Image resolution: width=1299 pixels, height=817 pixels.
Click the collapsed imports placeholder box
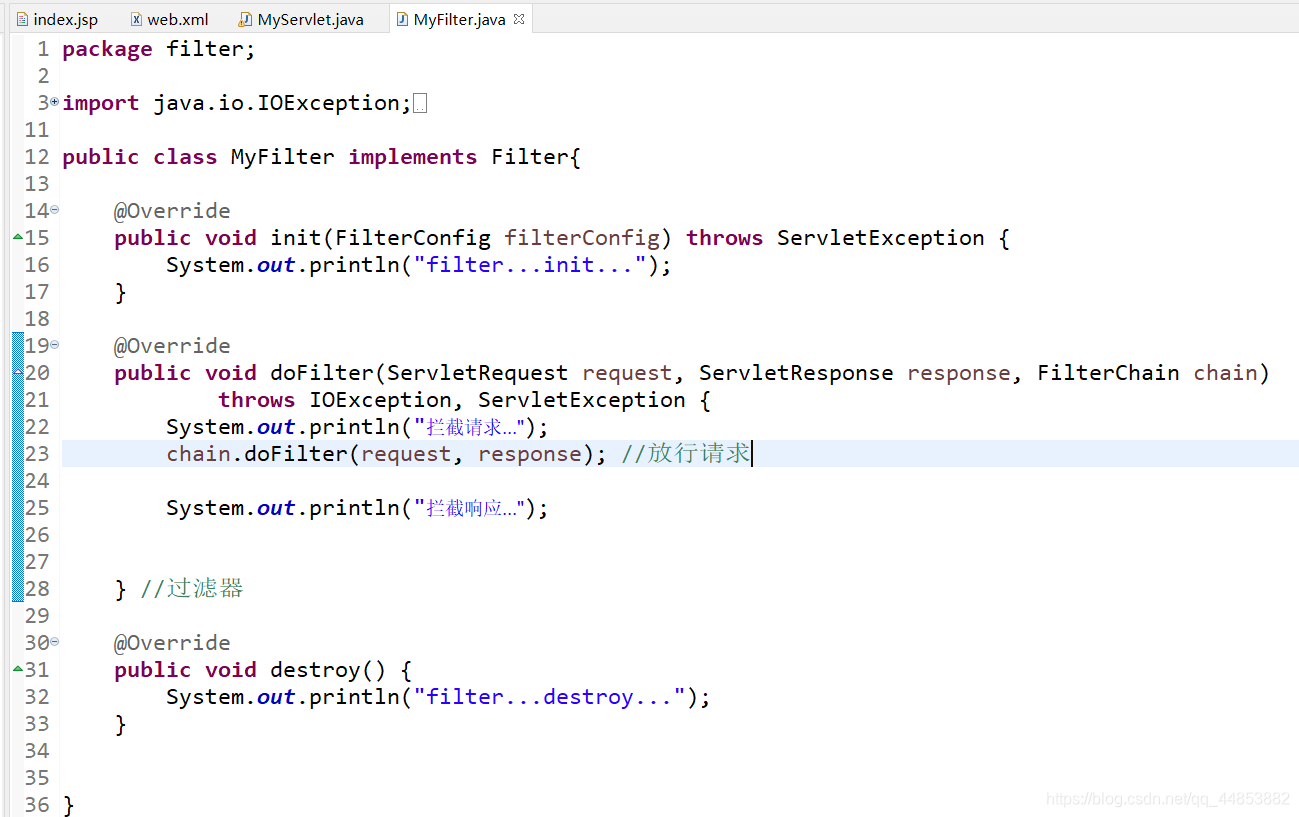pyautogui.click(x=420, y=103)
